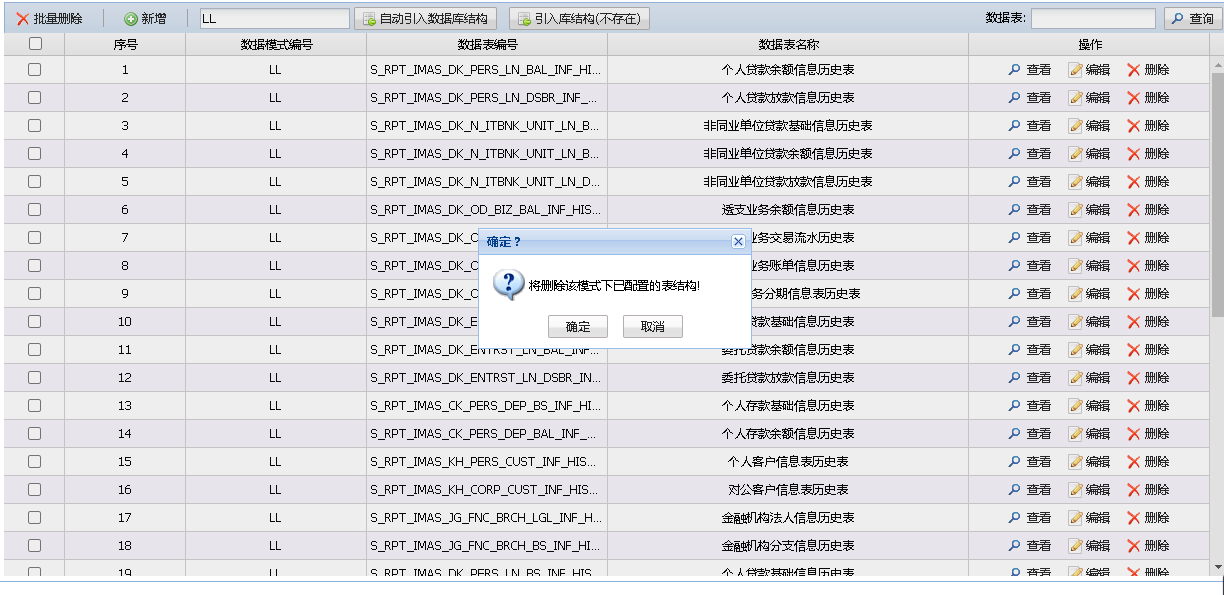1224x595 pixels.
Task: Click 自动引入数据库结构 button
Action: click(x=425, y=19)
